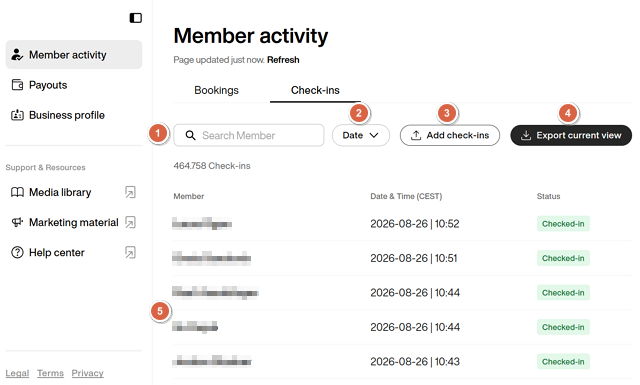Open Help center external link arrow
The width and height of the screenshot is (640, 385).
coord(130,252)
